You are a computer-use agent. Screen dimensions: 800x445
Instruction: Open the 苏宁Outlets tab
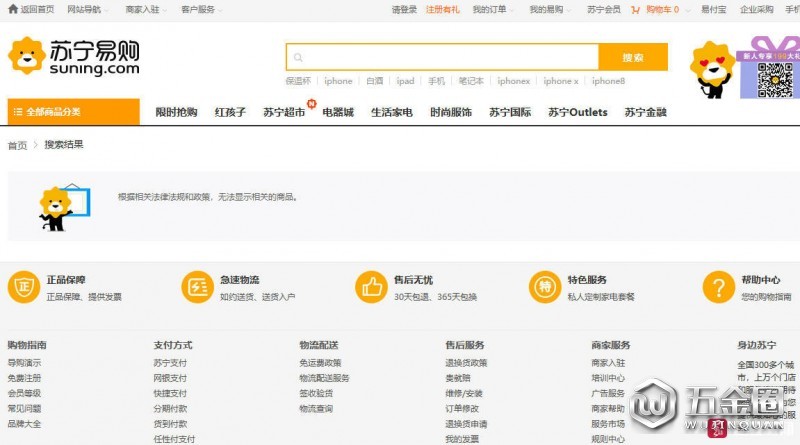tap(578, 112)
